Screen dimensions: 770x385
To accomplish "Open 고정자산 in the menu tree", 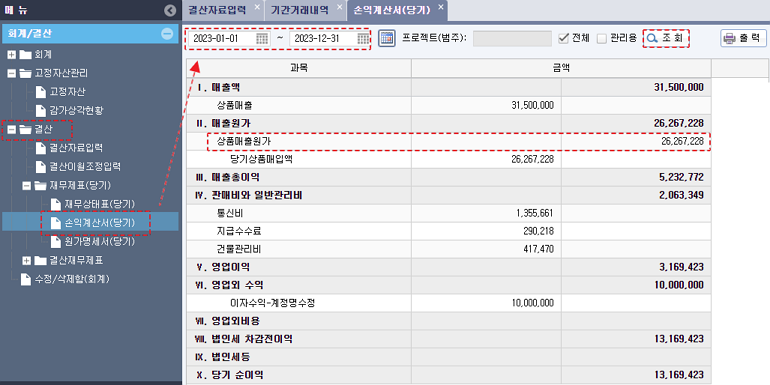I will (x=68, y=92).
